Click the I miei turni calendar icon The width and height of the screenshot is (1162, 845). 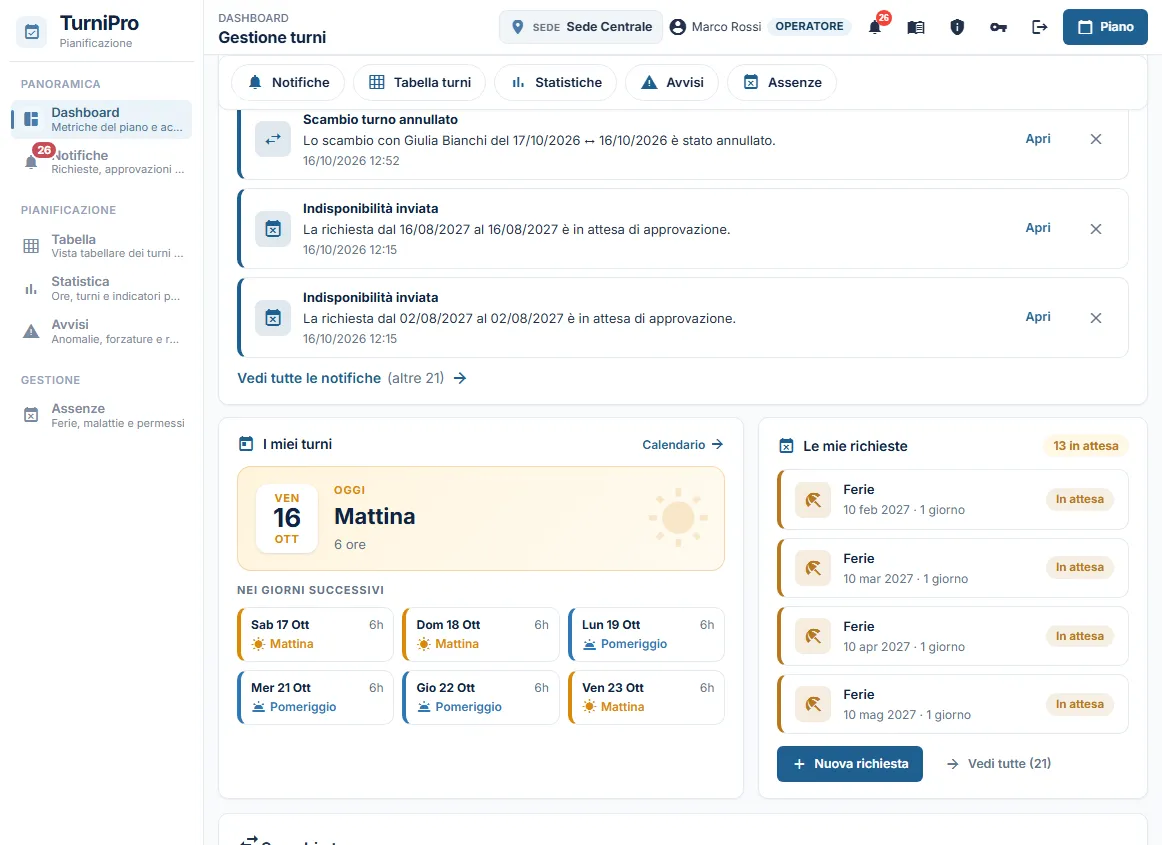246,444
